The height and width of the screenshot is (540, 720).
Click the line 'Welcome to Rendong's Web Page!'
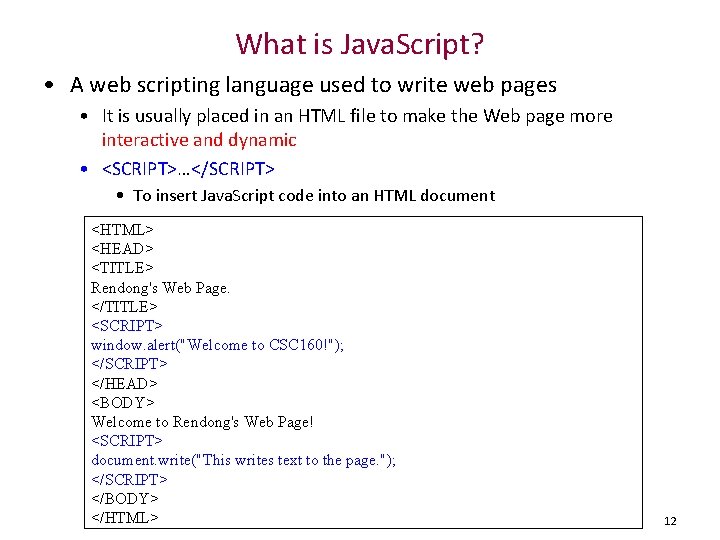202,422
